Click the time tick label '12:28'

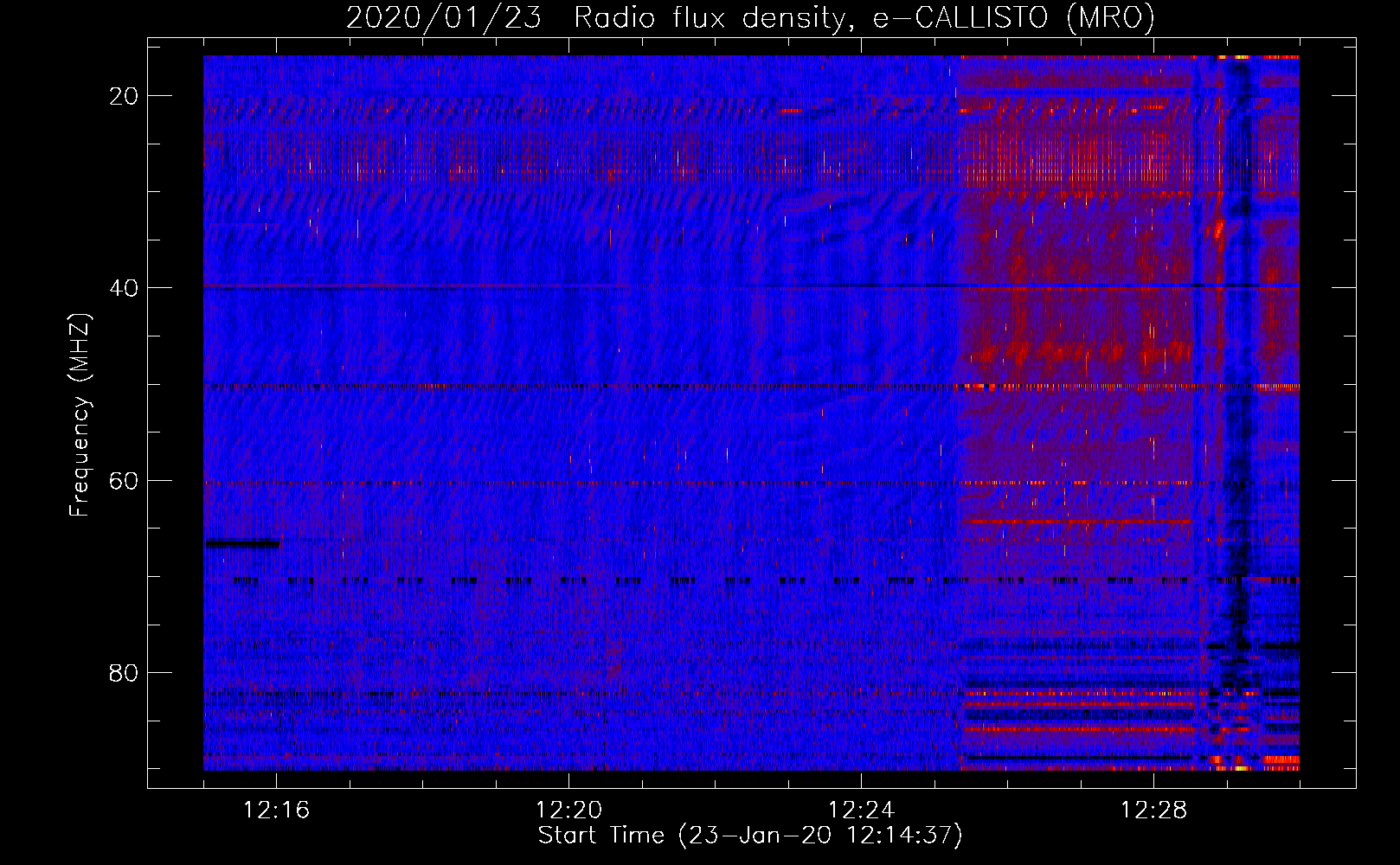pyautogui.click(x=1154, y=811)
